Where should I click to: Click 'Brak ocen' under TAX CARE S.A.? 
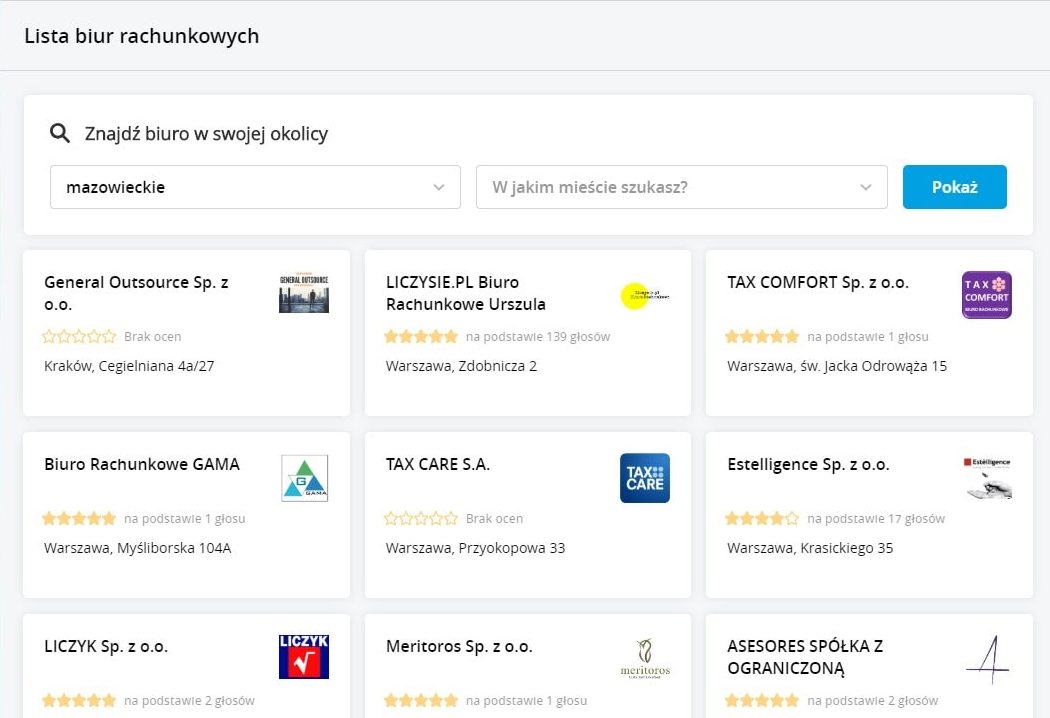[494, 519]
